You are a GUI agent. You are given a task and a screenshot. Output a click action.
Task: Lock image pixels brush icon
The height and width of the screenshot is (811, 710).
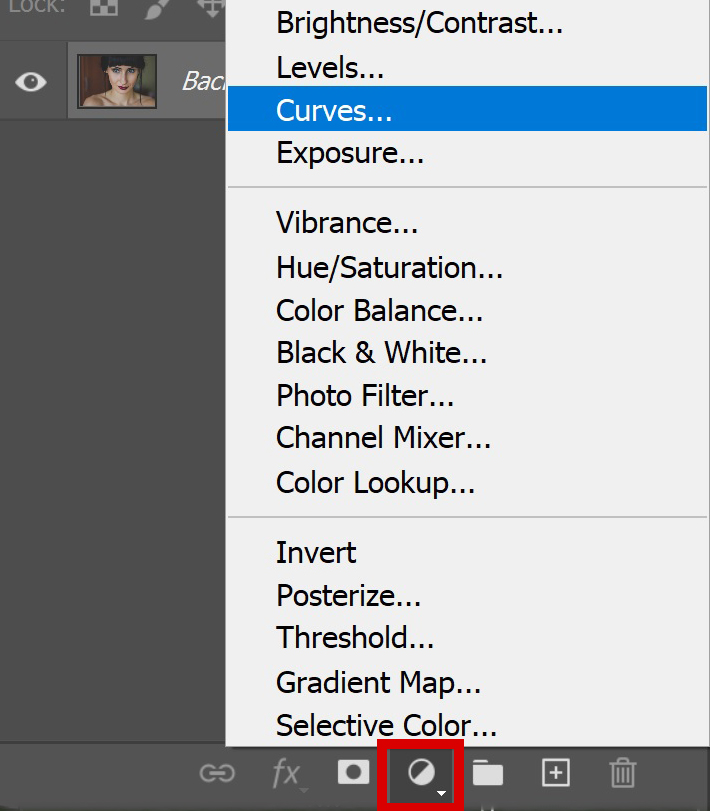(x=157, y=8)
